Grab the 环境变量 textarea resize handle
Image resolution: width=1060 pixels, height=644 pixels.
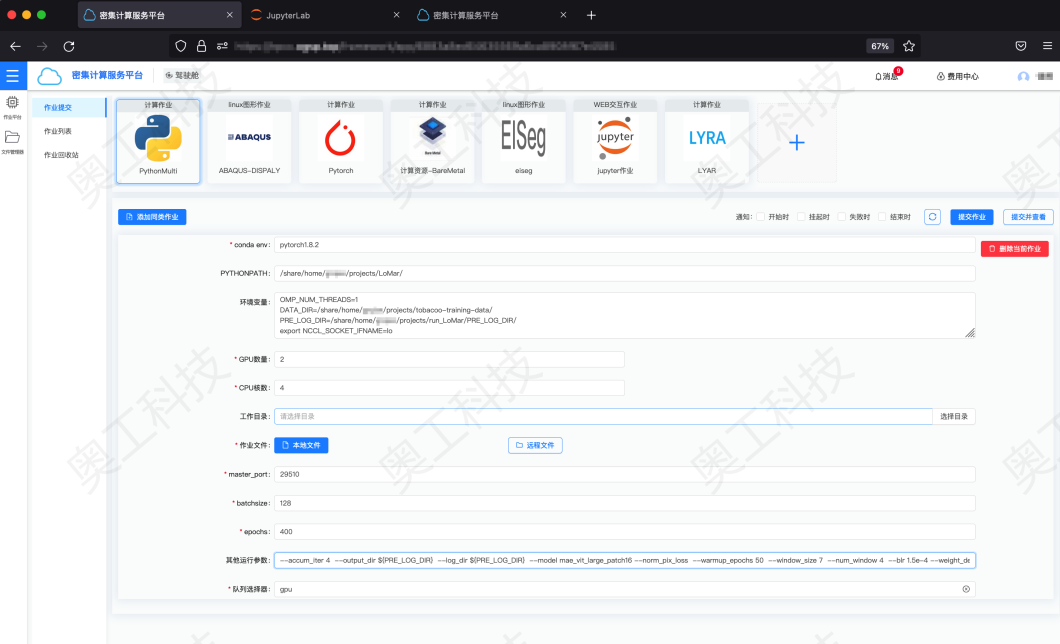coord(970,332)
